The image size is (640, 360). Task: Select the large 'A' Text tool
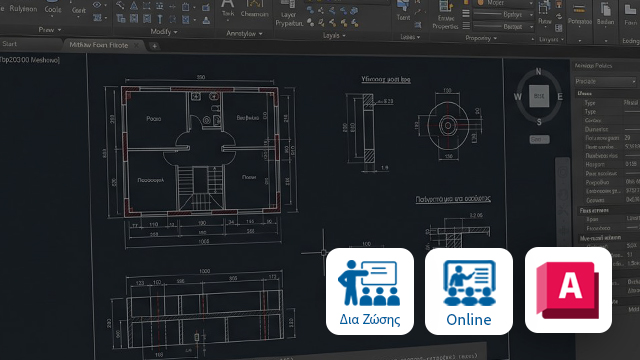click(x=227, y=8)
